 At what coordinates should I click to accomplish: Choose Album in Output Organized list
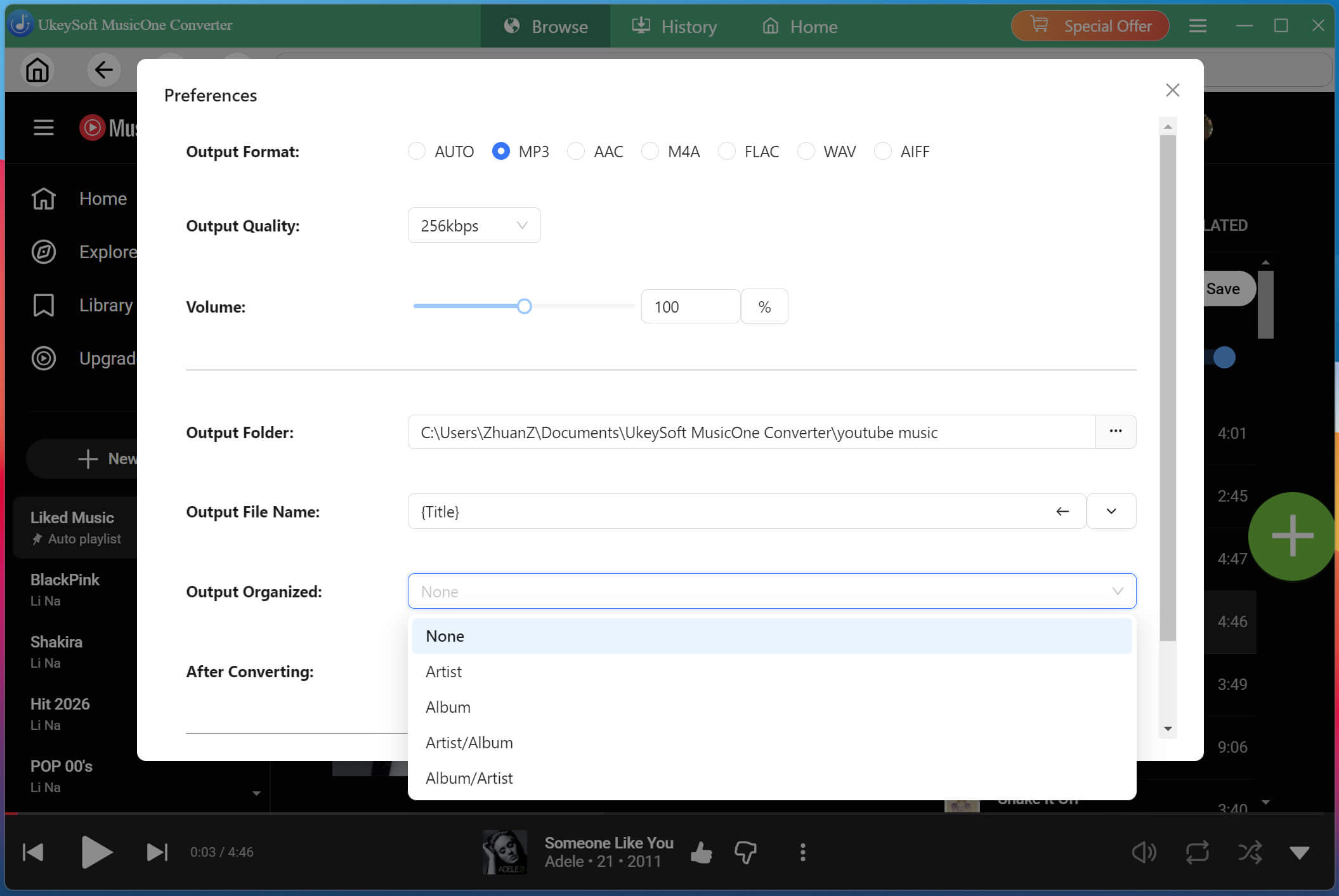pos(771,707)
